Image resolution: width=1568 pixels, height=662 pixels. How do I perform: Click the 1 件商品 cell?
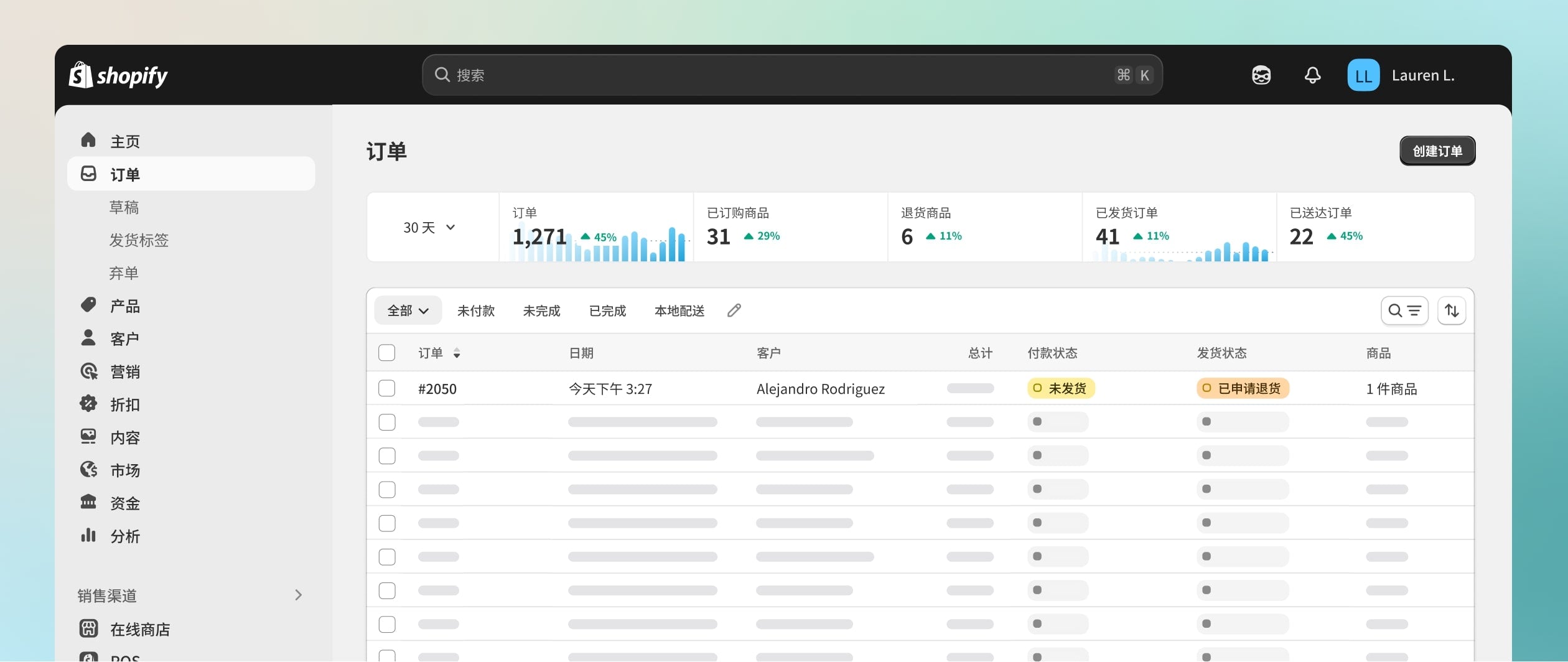coord(1391,389)
